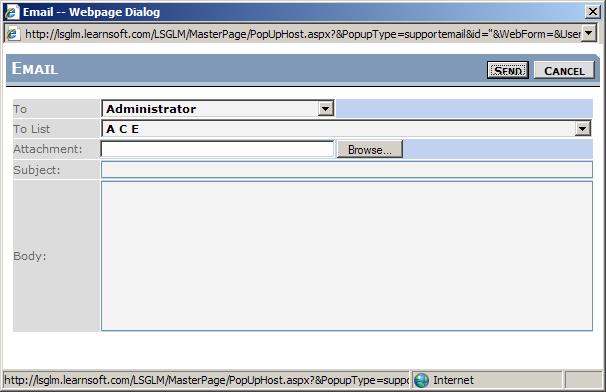Click the Cancel button
This screenshot has width=606, height=392.
tap(564, 70)
